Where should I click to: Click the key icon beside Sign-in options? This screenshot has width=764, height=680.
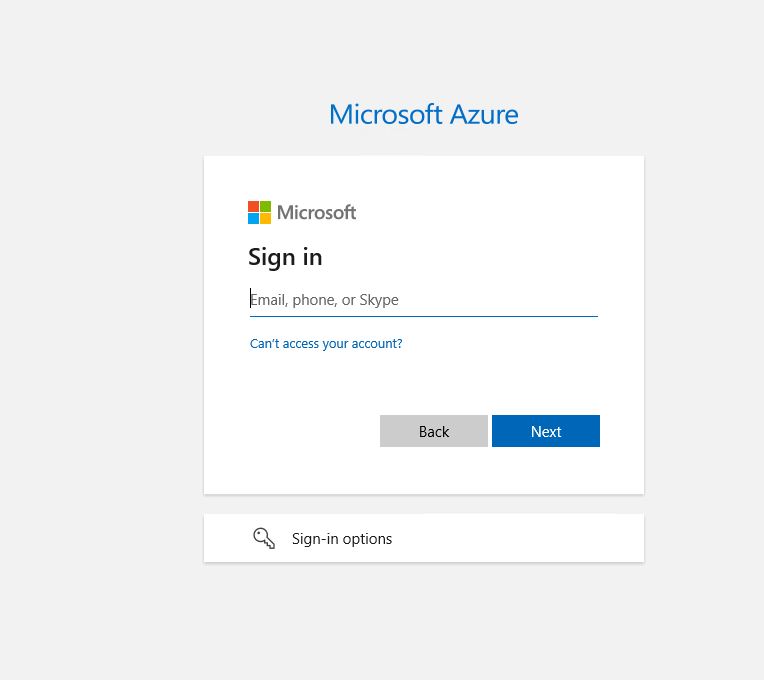[264, 539]
